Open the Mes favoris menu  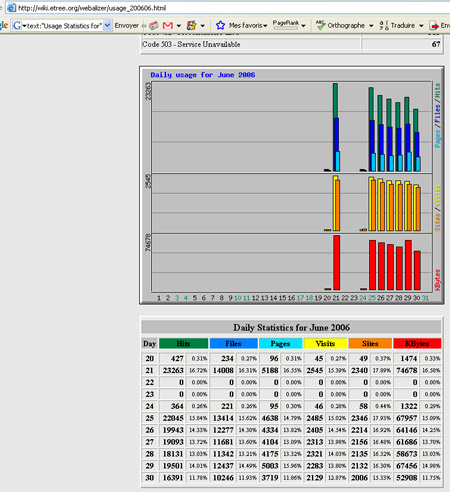point(248,25)
